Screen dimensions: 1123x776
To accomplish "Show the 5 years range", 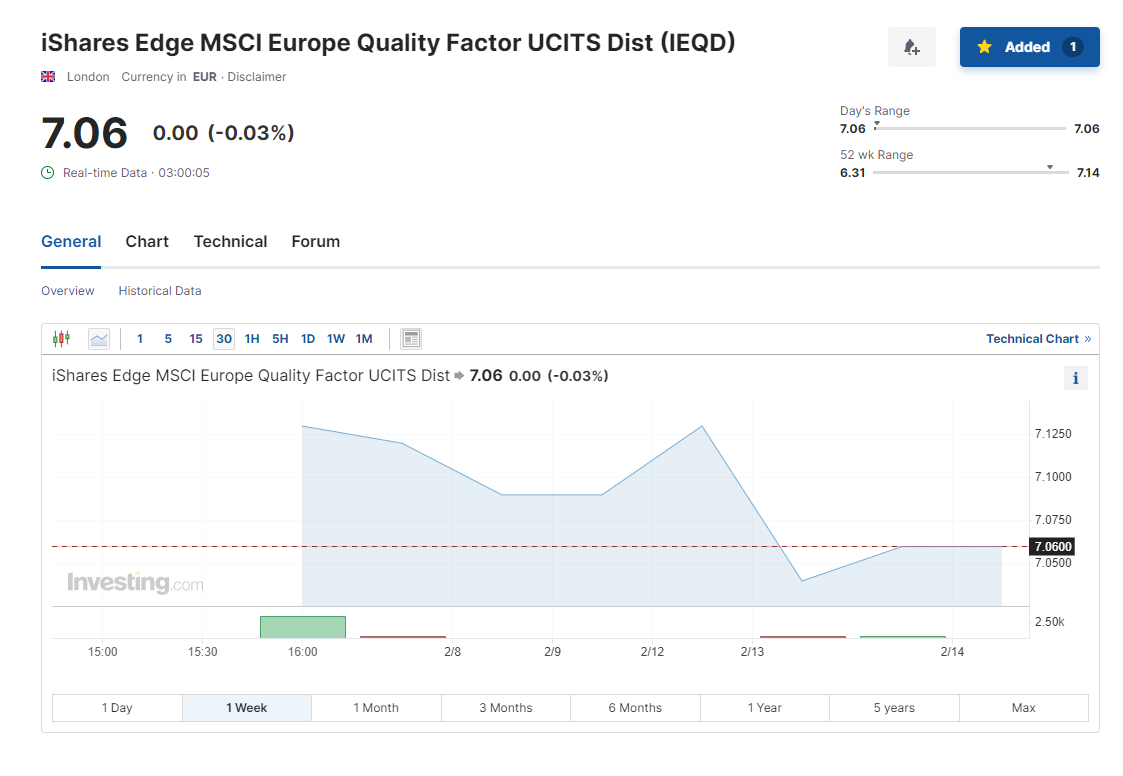I will tap(894, 708).
